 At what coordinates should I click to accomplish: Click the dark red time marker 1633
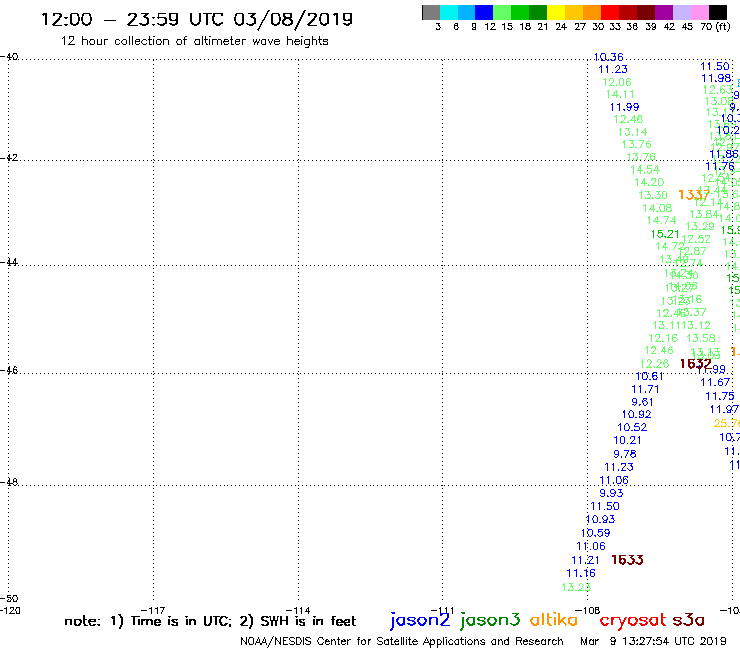point(627,560)
